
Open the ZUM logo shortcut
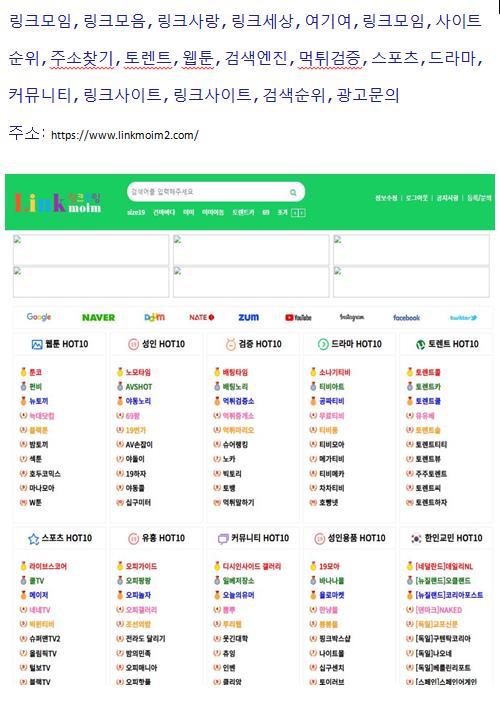[249, 317]
